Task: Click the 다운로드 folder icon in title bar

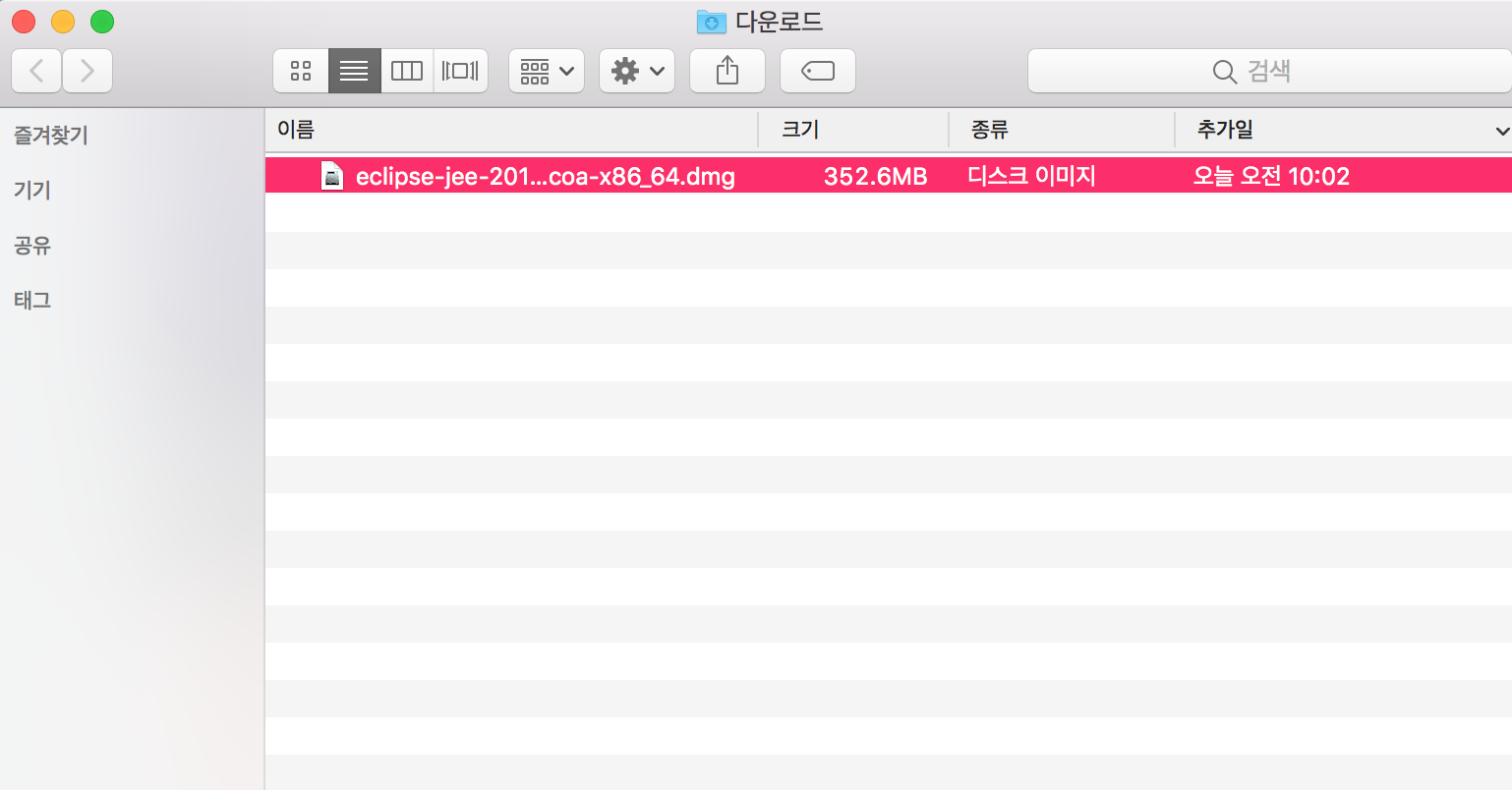Action: pyautogui.click(x=711, y=22)
